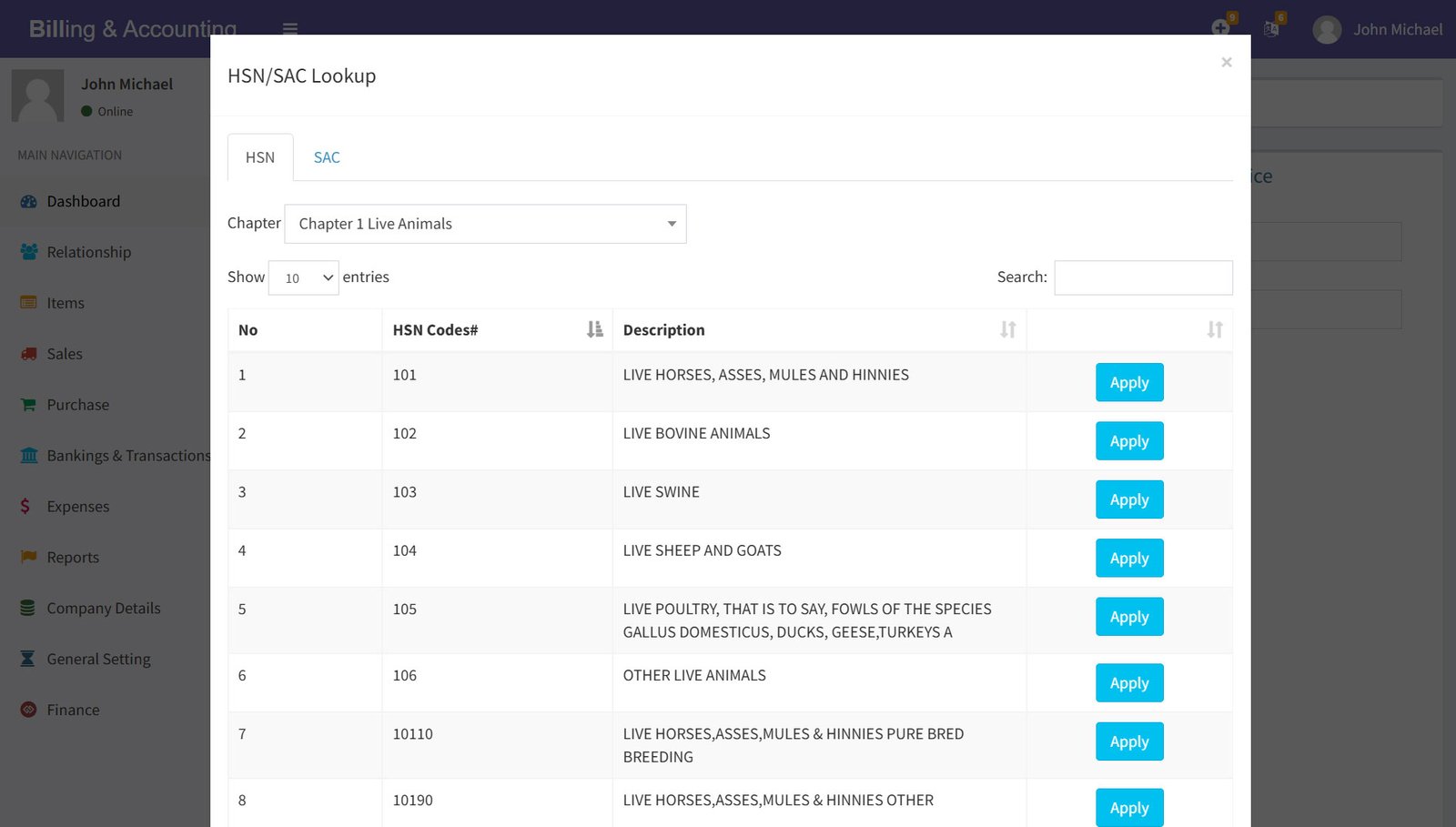The height and width of the screenshot is (827, 1456).
Task: Open the Chapter 1 Live Animals dropdown
Action: point(485,224)
